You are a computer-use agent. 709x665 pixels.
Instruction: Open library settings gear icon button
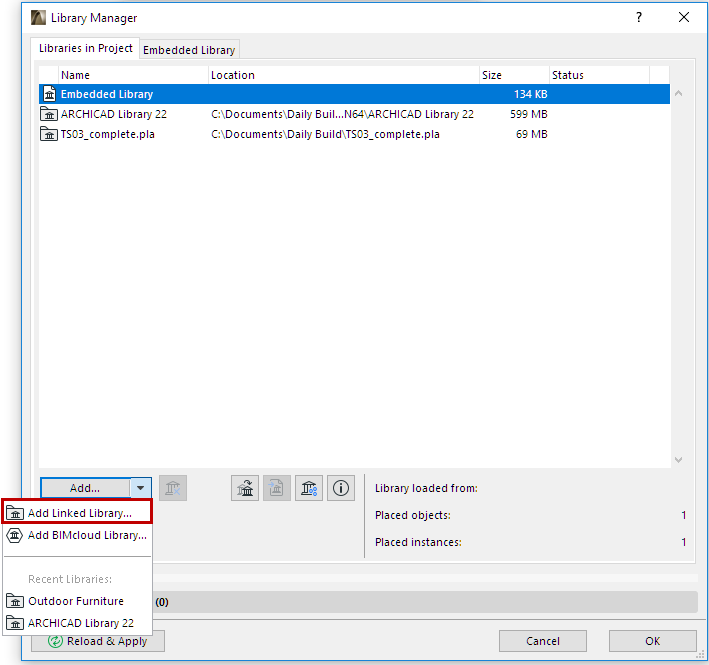click(309, 488)
